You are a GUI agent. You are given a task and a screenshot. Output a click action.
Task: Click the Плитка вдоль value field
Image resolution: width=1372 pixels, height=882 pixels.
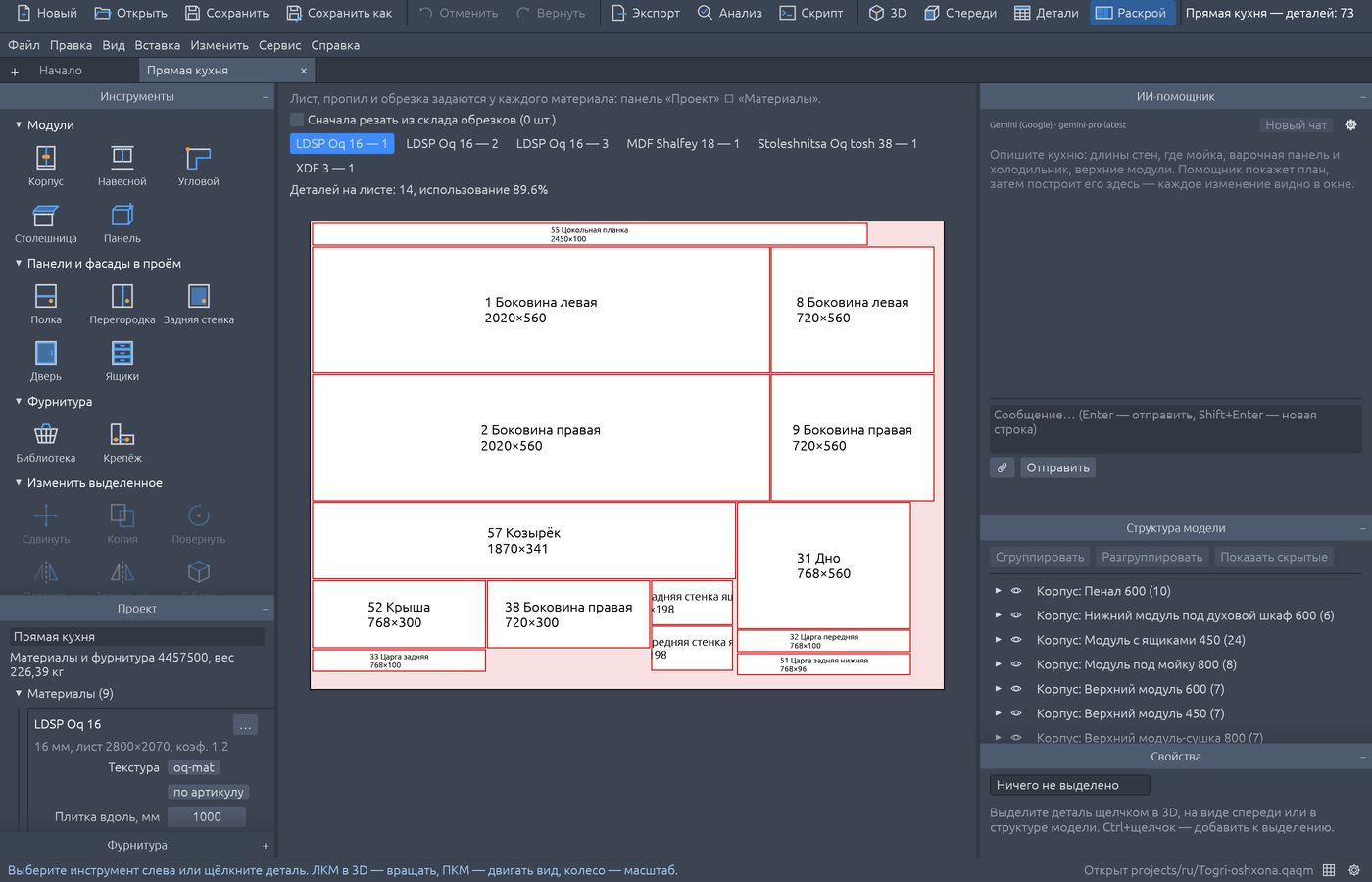point(207,816)
